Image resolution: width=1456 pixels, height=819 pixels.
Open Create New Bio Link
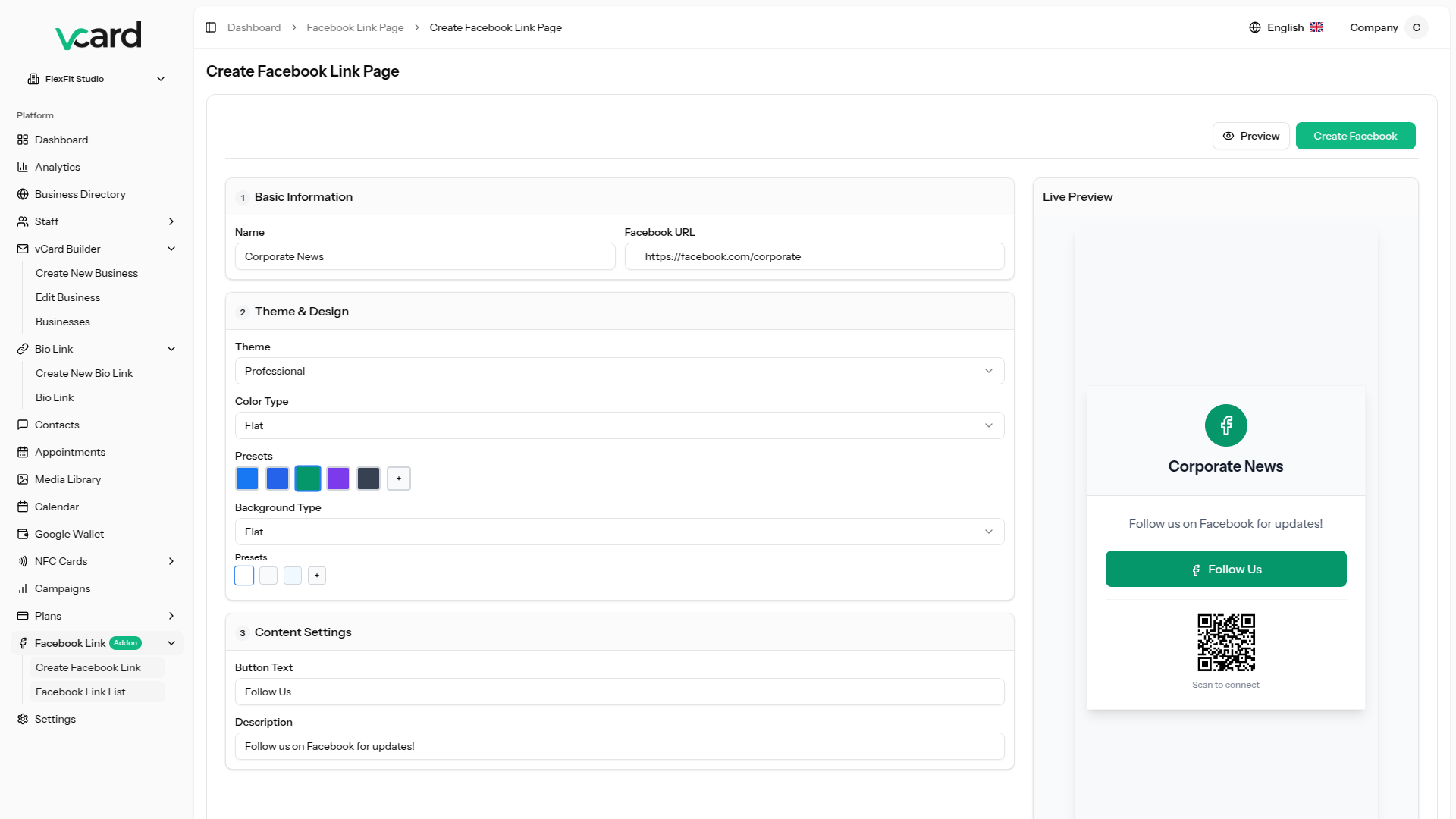tap(84, 373)
